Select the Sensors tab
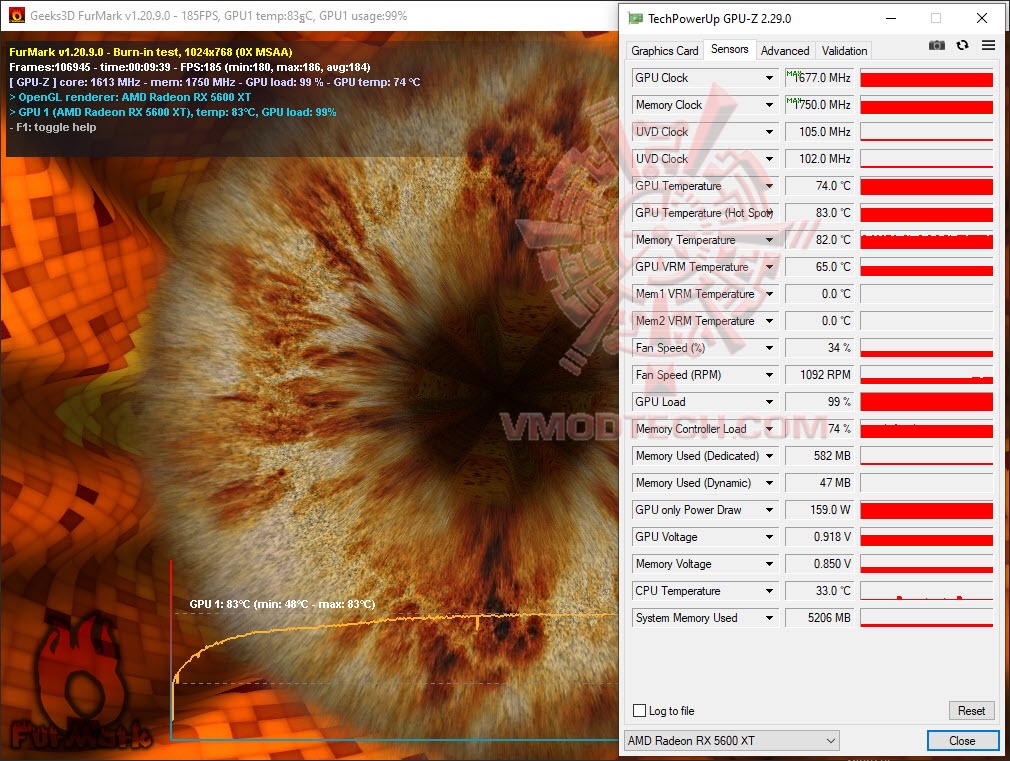Viewport: 1010px width, 761px height. click(x=729, y=49)
